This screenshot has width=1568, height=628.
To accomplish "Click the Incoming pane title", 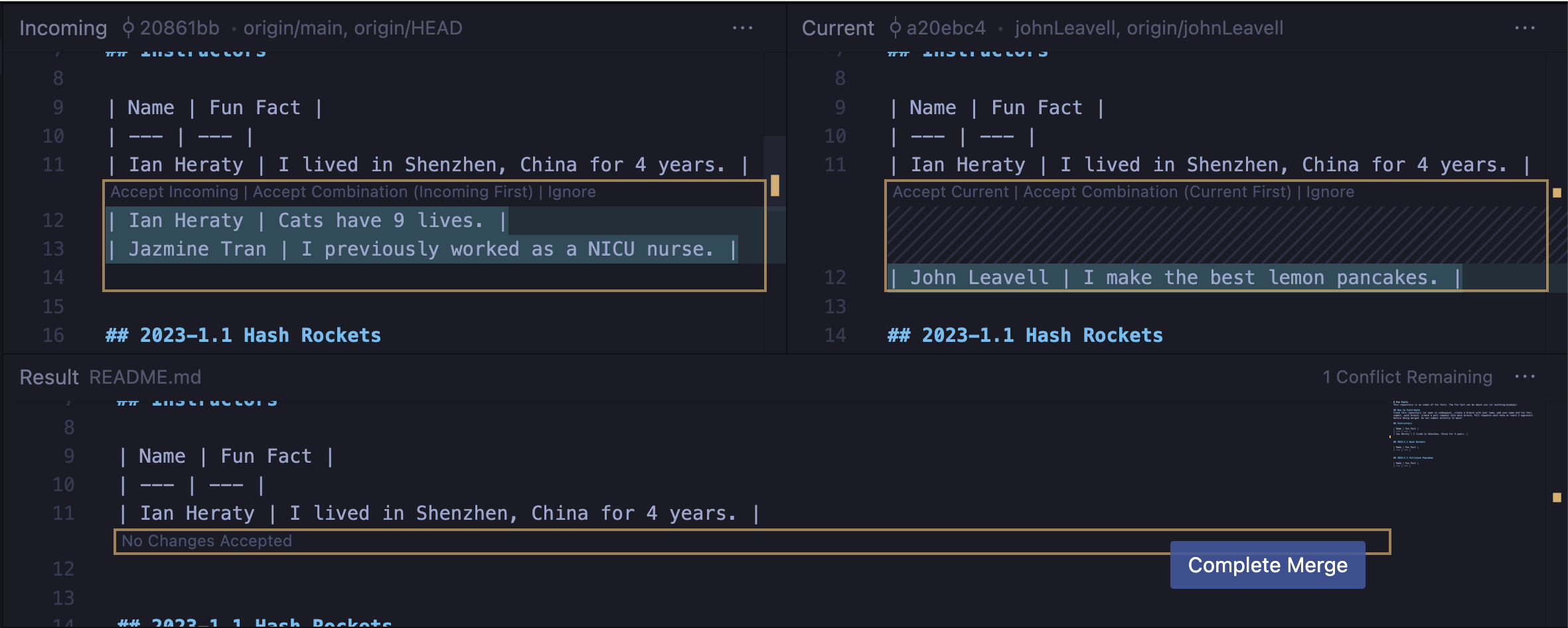I will point(63,28).
